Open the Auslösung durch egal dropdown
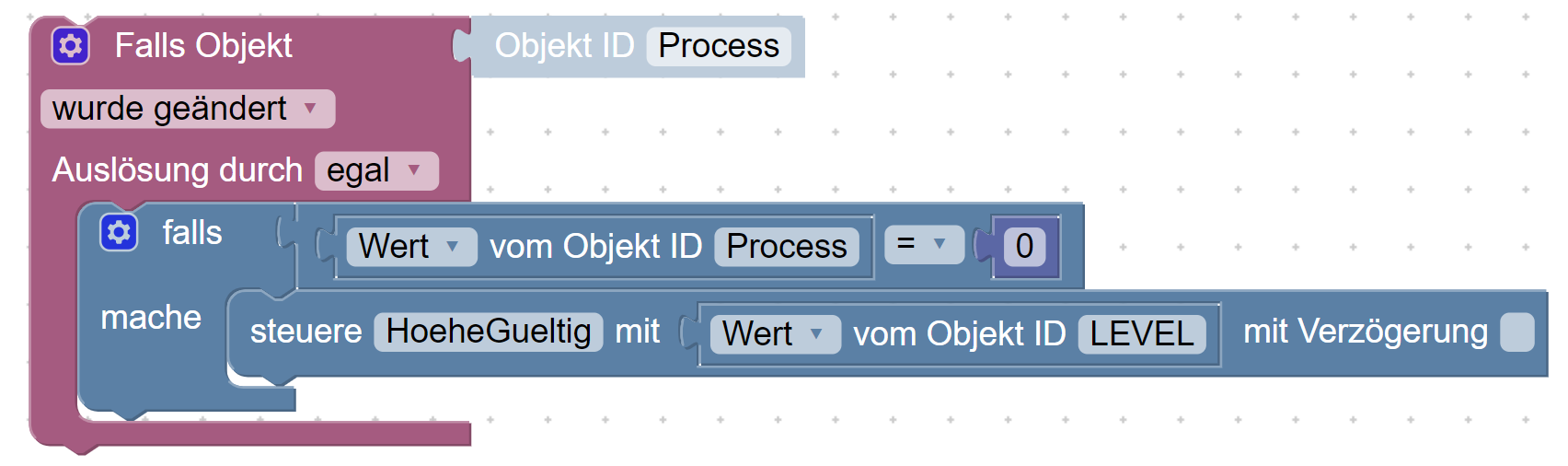1568x466 pixels. (x=376, y=171)
